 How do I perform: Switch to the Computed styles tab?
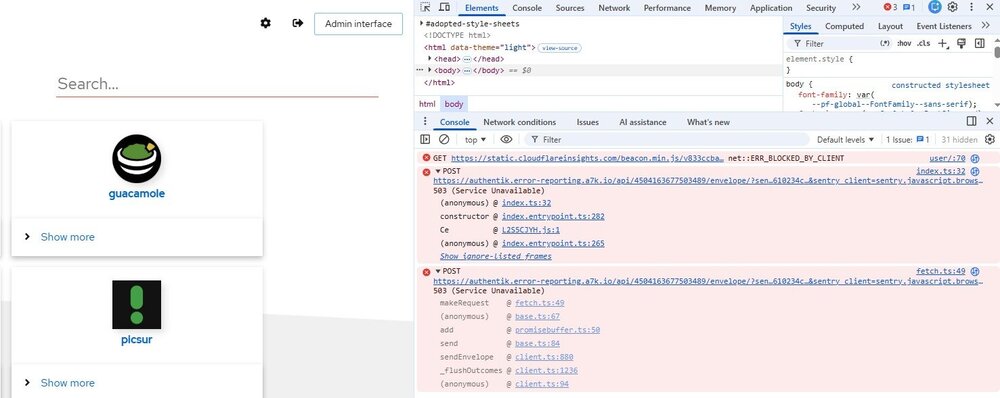pos(844,26)
